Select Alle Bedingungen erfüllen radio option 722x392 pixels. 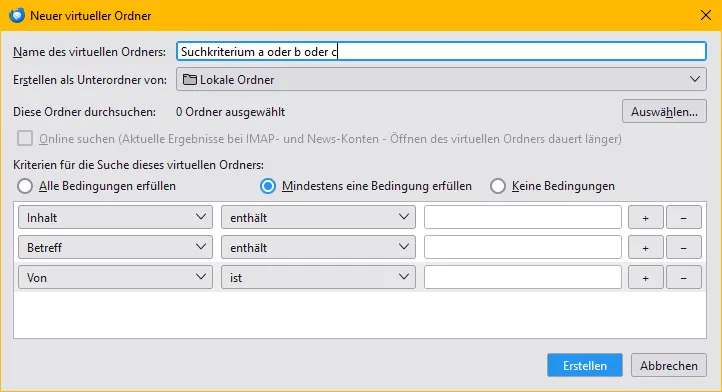pyautogui.click(x=25, y=186)
